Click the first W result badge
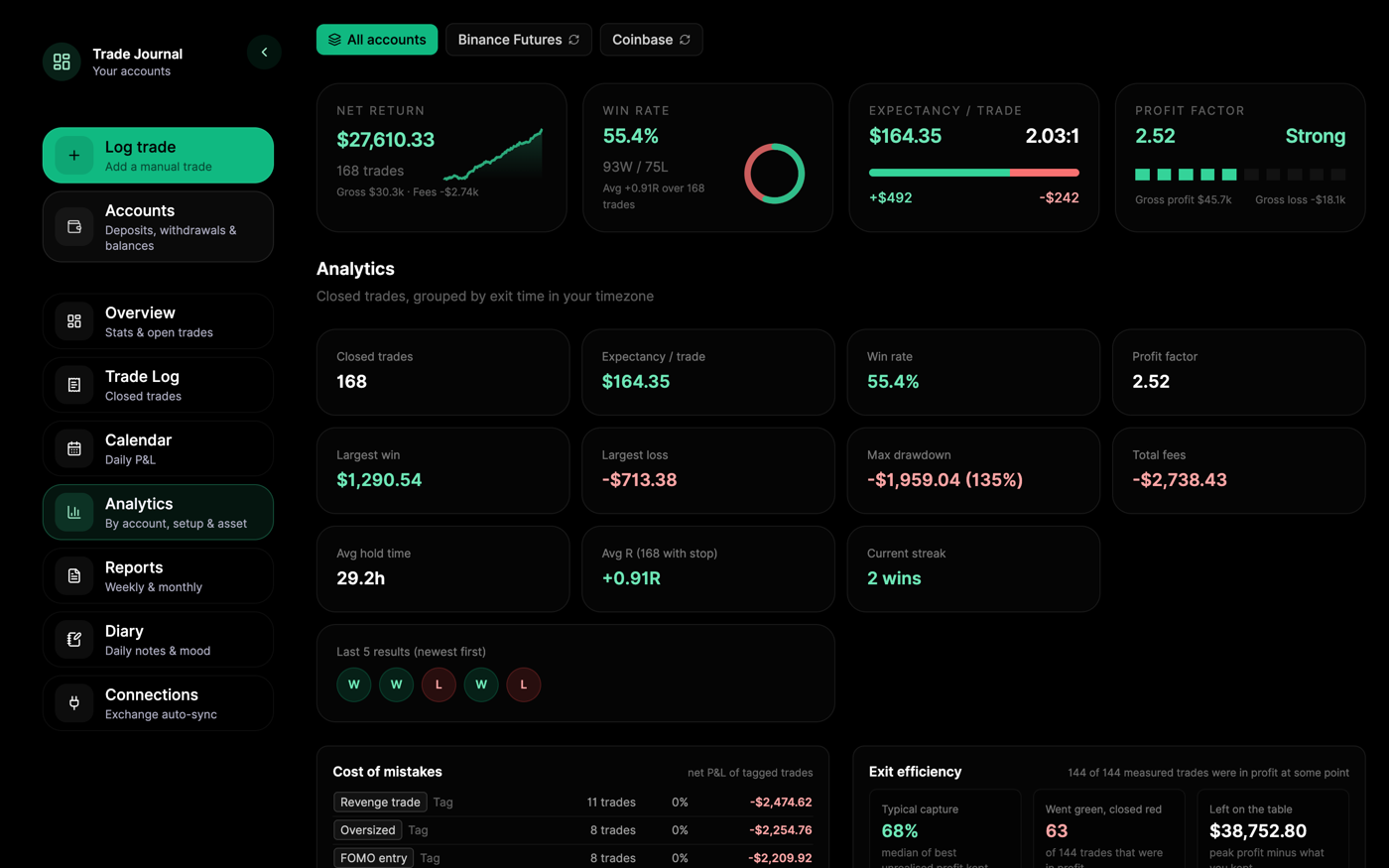Viewport: 1389px width, 868px height. coord(354,684)
